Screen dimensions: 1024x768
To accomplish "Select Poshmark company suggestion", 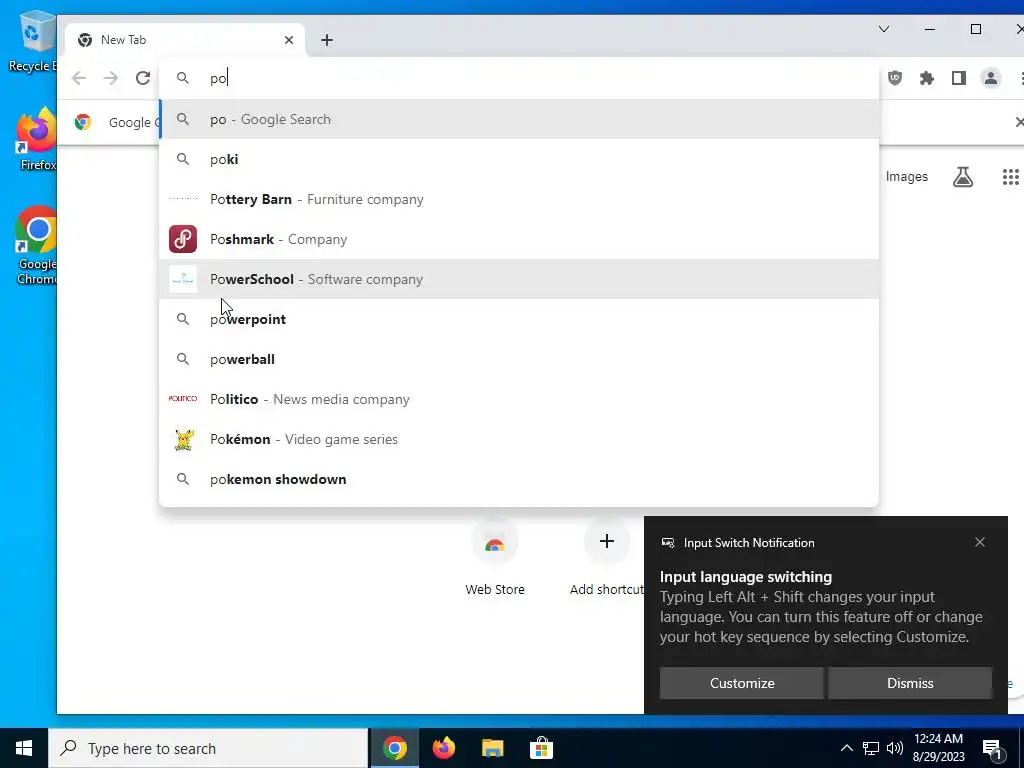I will (x=519, y=239).
